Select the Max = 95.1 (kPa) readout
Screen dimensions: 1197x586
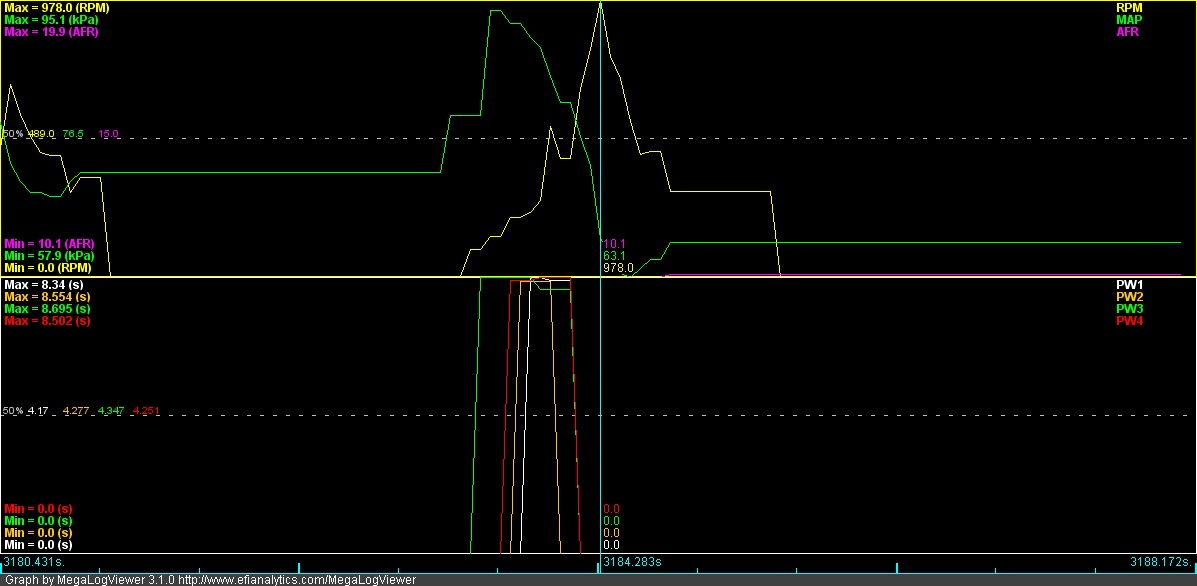click(51, 20)
